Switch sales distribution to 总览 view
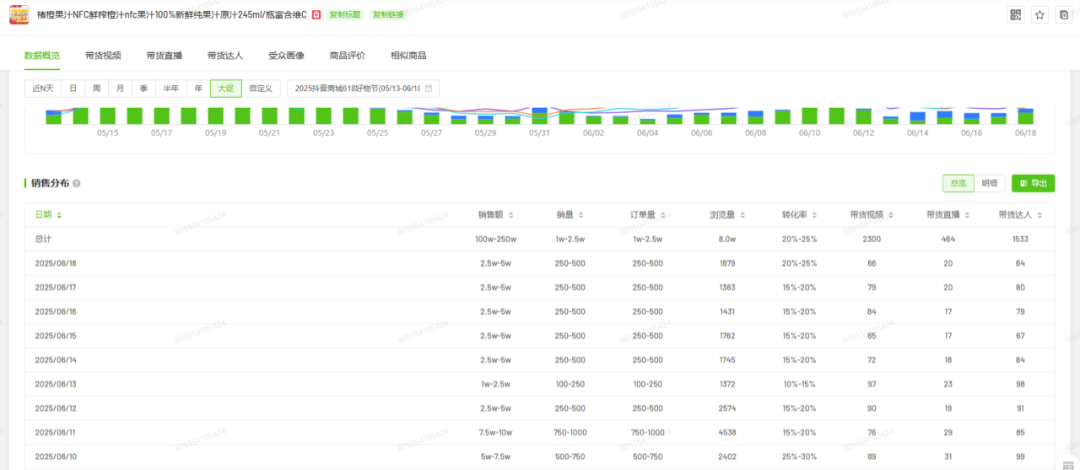Image resolution: width=1080 pixels, height=470 pixels. click(x=958, y=183)
